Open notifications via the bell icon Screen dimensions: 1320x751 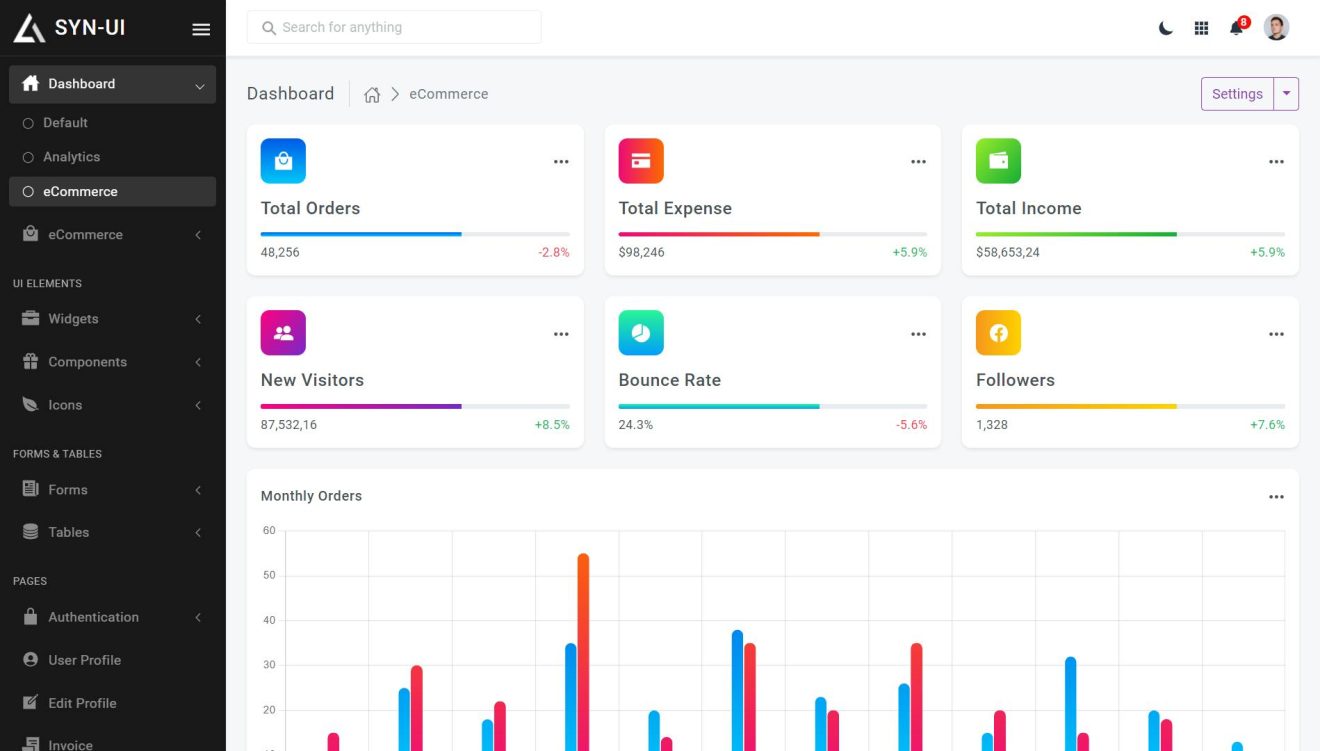coord(1236,27)
